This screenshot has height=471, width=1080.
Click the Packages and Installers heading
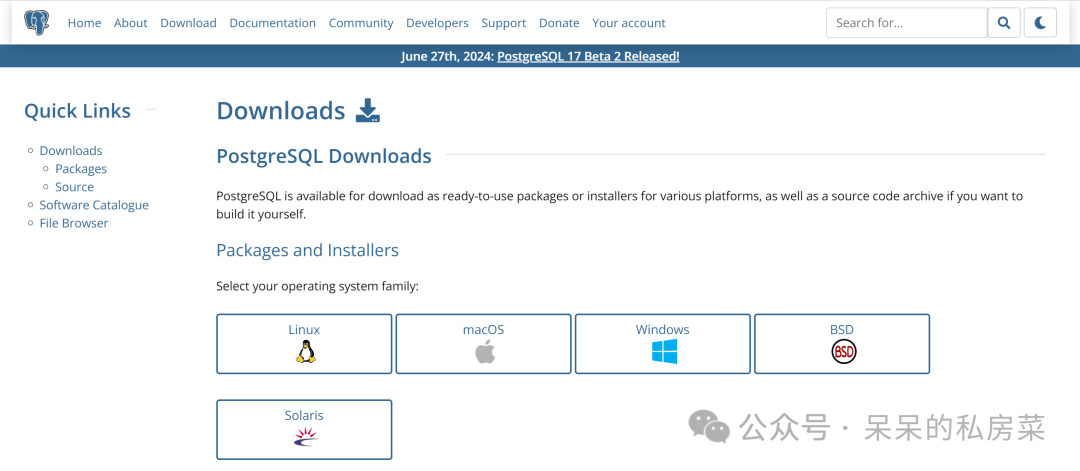pos(307,250)
